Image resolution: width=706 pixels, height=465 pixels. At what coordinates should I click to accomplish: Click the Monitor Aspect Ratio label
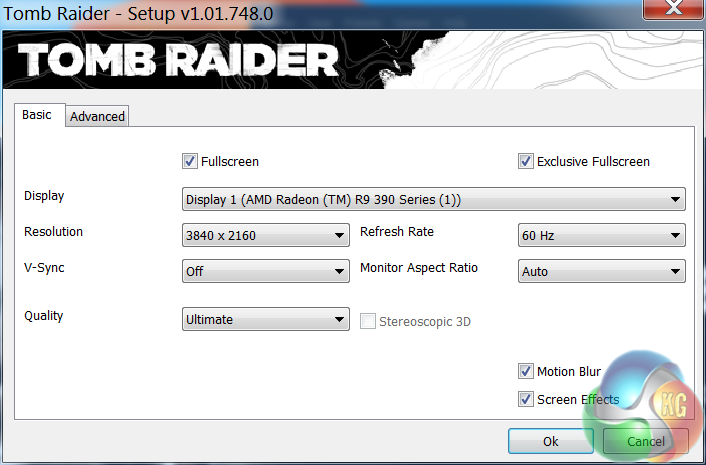(x=419, y=267)
